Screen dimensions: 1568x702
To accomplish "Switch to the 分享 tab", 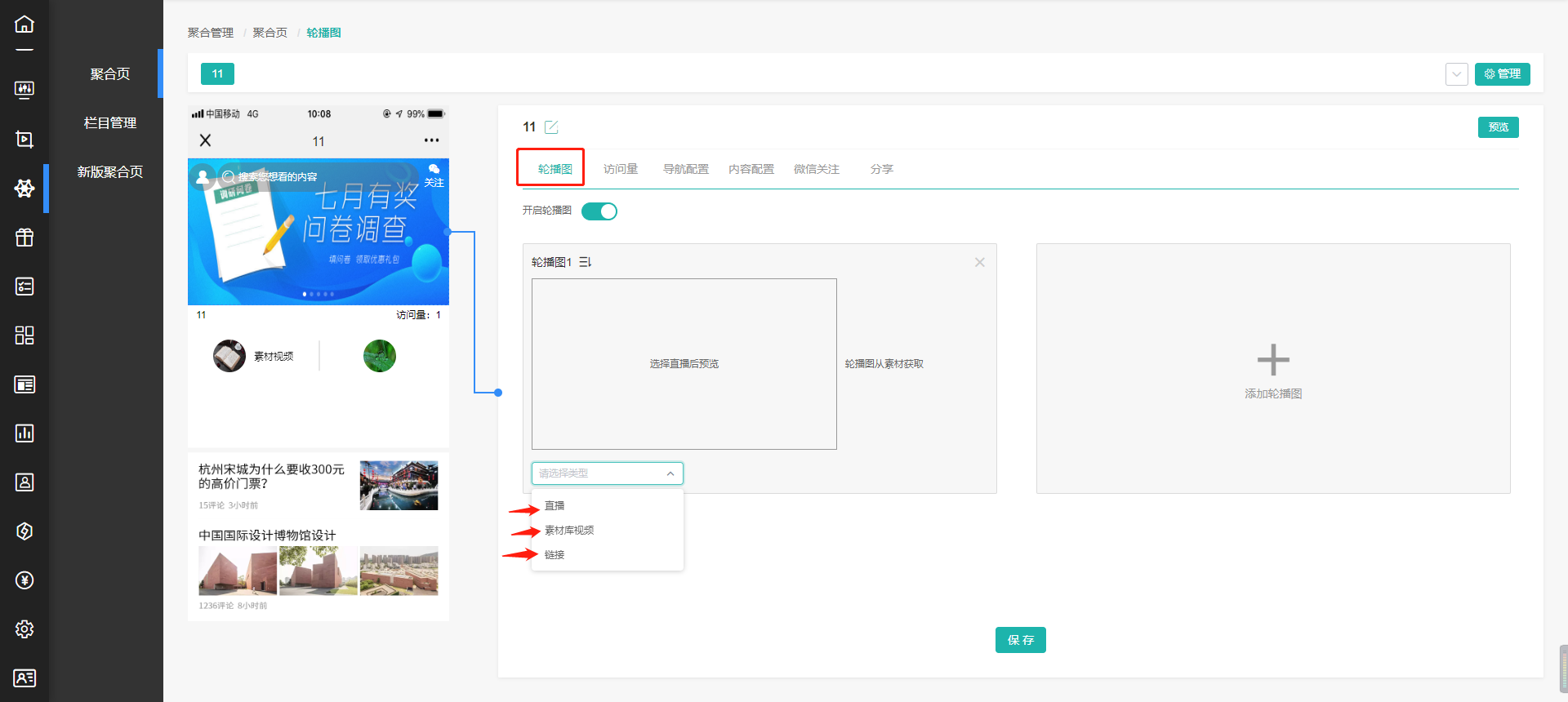I will (x=882, y=169).
